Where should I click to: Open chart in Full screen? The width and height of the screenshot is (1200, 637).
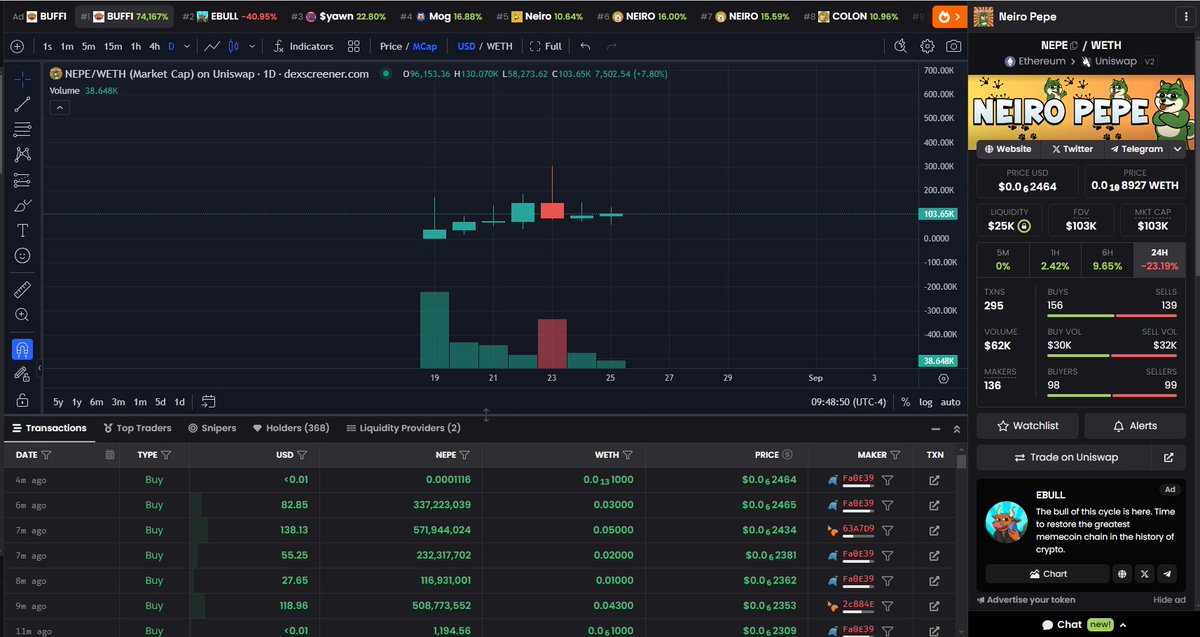546,46
